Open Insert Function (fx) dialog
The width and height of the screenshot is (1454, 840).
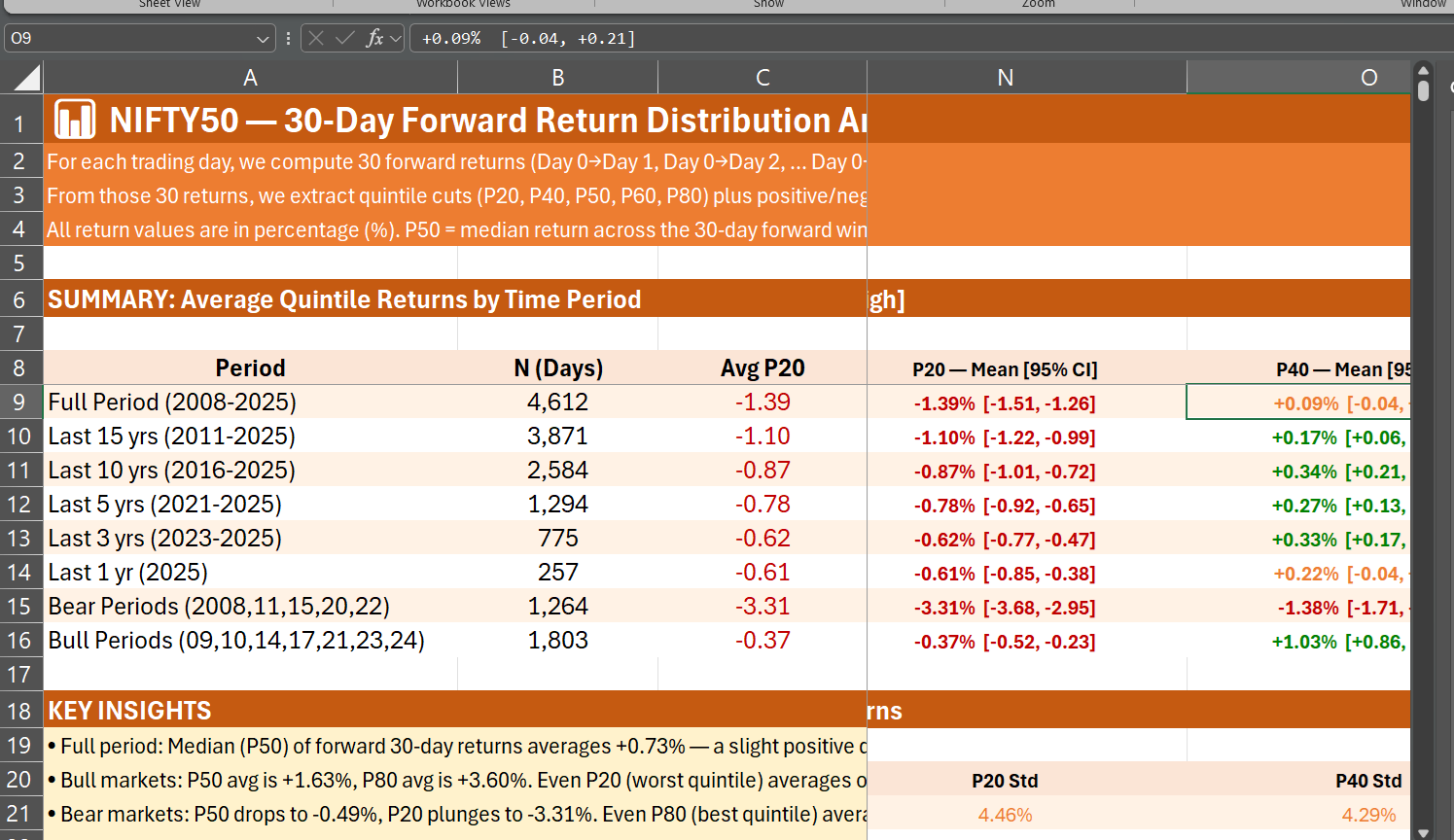click(x=373, y=38)
